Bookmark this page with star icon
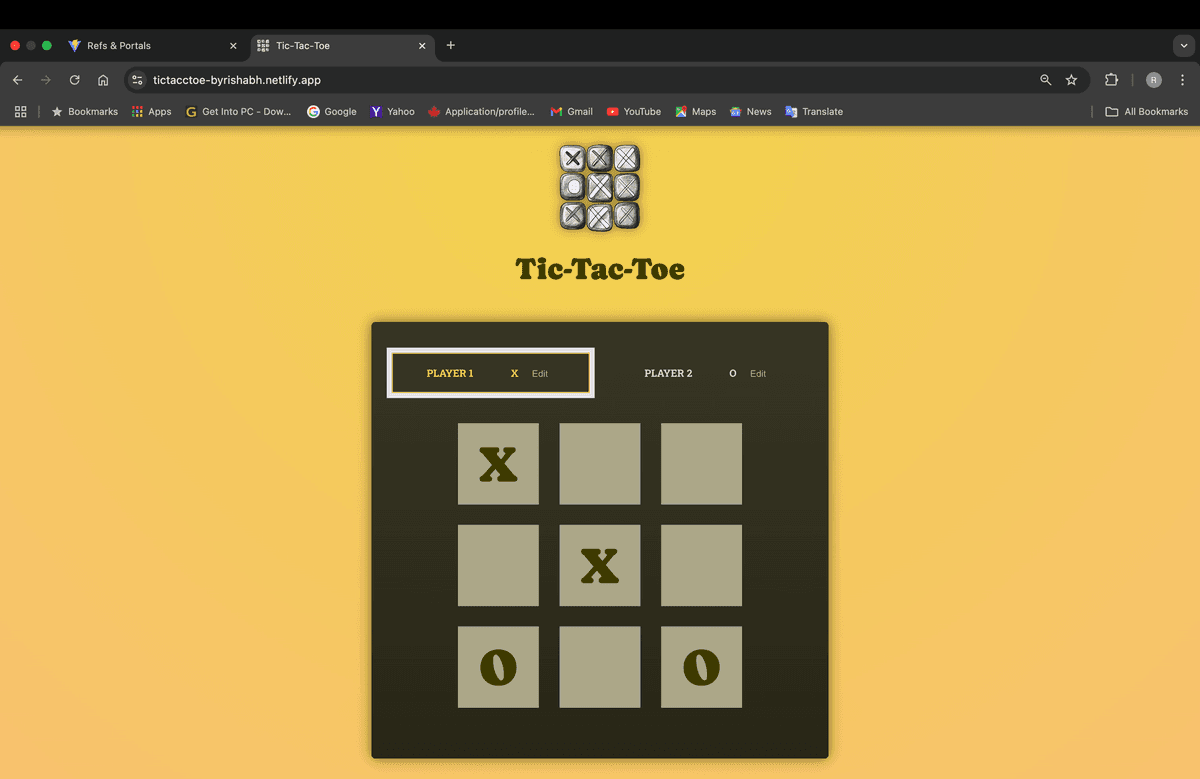This screenshot has height=779, width=1200. [1071, 80]
